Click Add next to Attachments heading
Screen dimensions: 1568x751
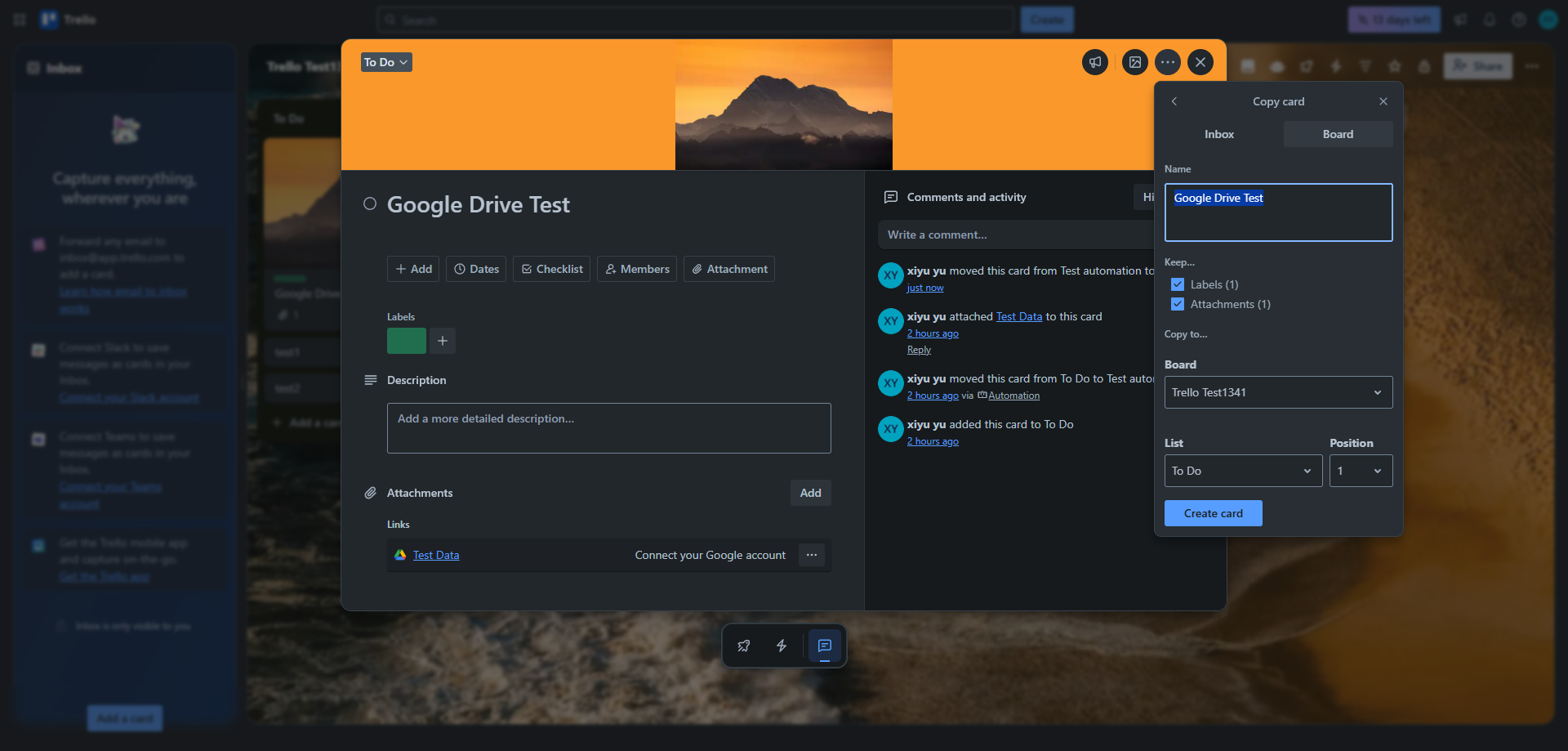[811, 493]
